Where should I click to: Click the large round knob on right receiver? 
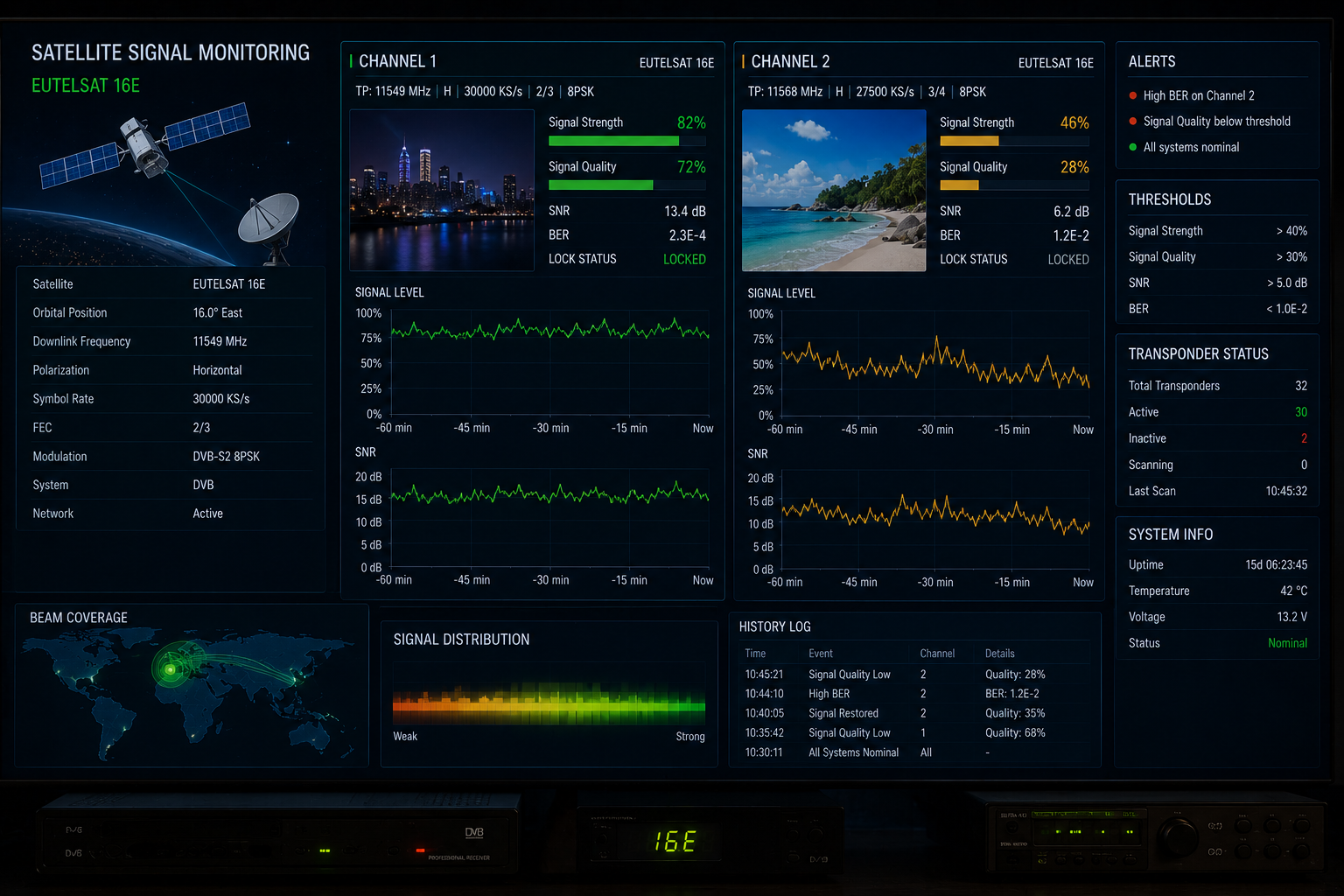point(1179,837)
